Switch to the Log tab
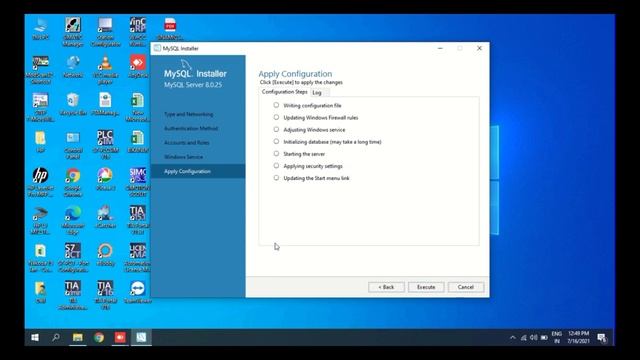The image size is (640, 360). tap(317, 93)
